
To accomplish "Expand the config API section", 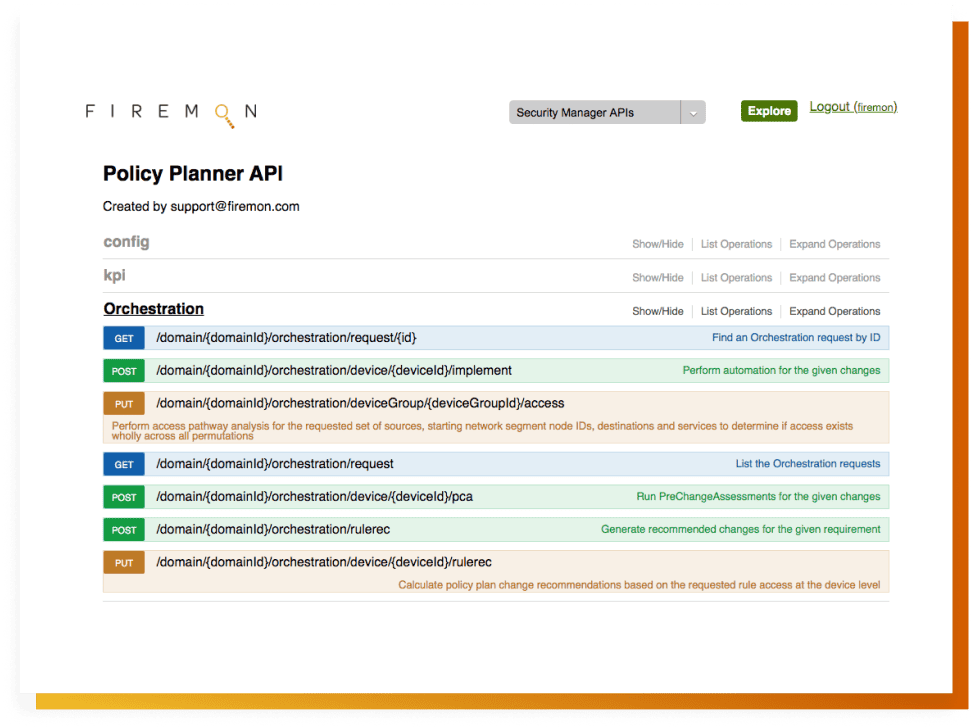I will click(x=126, y=242).
